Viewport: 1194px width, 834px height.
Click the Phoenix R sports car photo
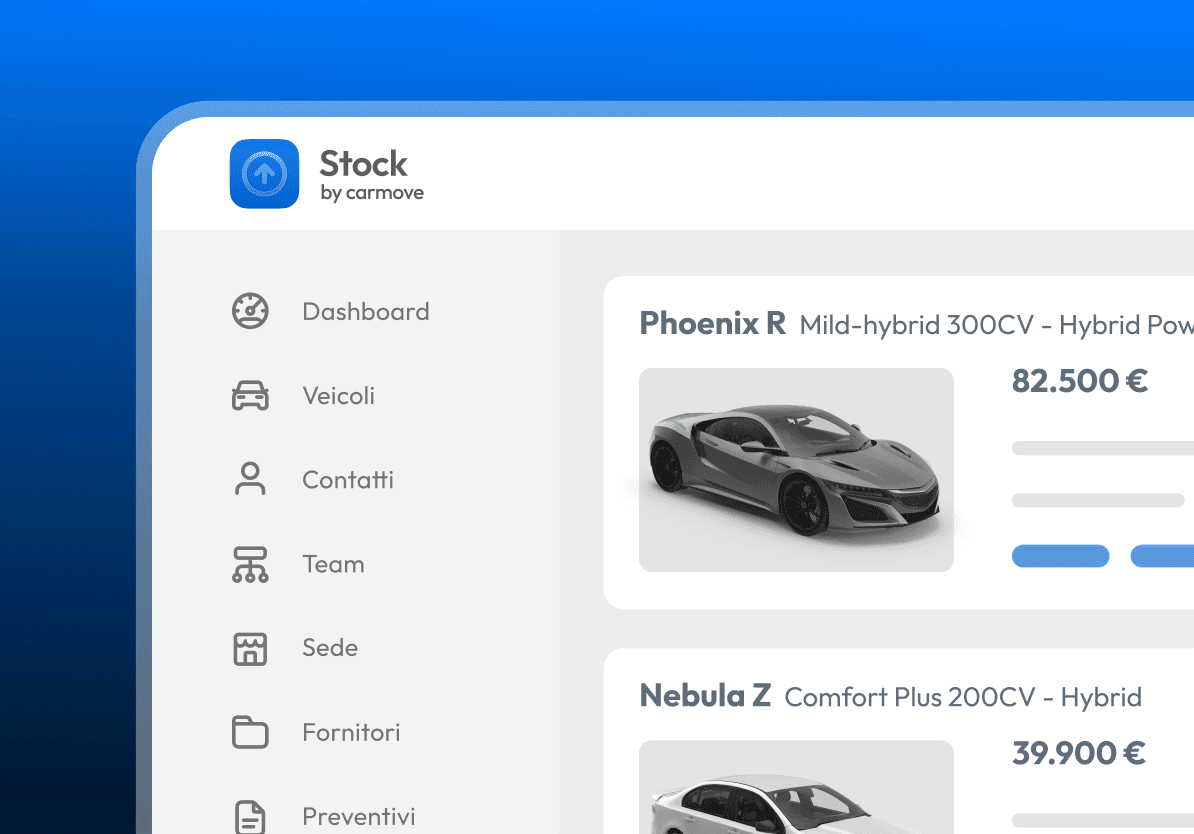[x=796, y=470]
